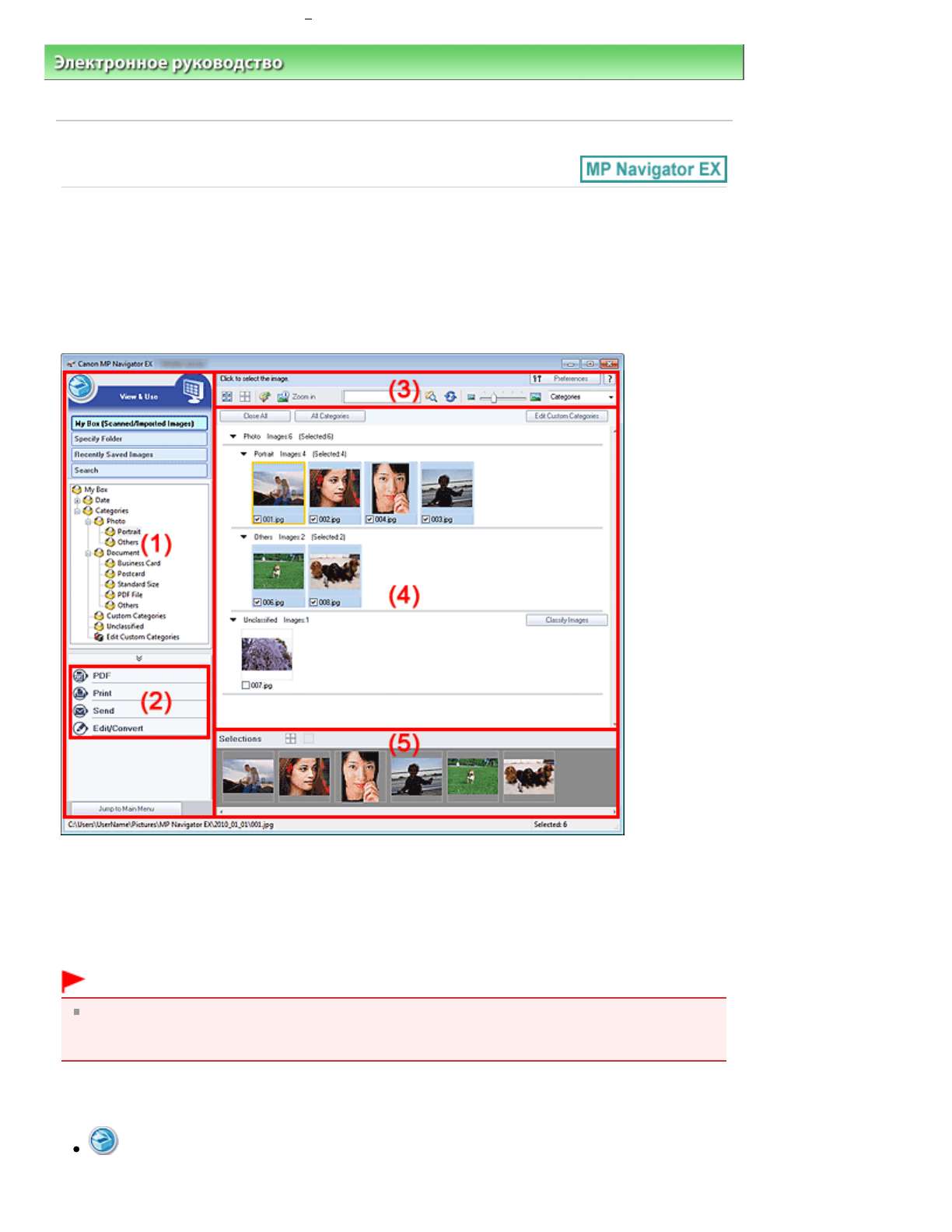Select Recently Saved Images tab
The height and width of the screenshot is (1232, 952).
pyautogui.click(x=139, y=454)
